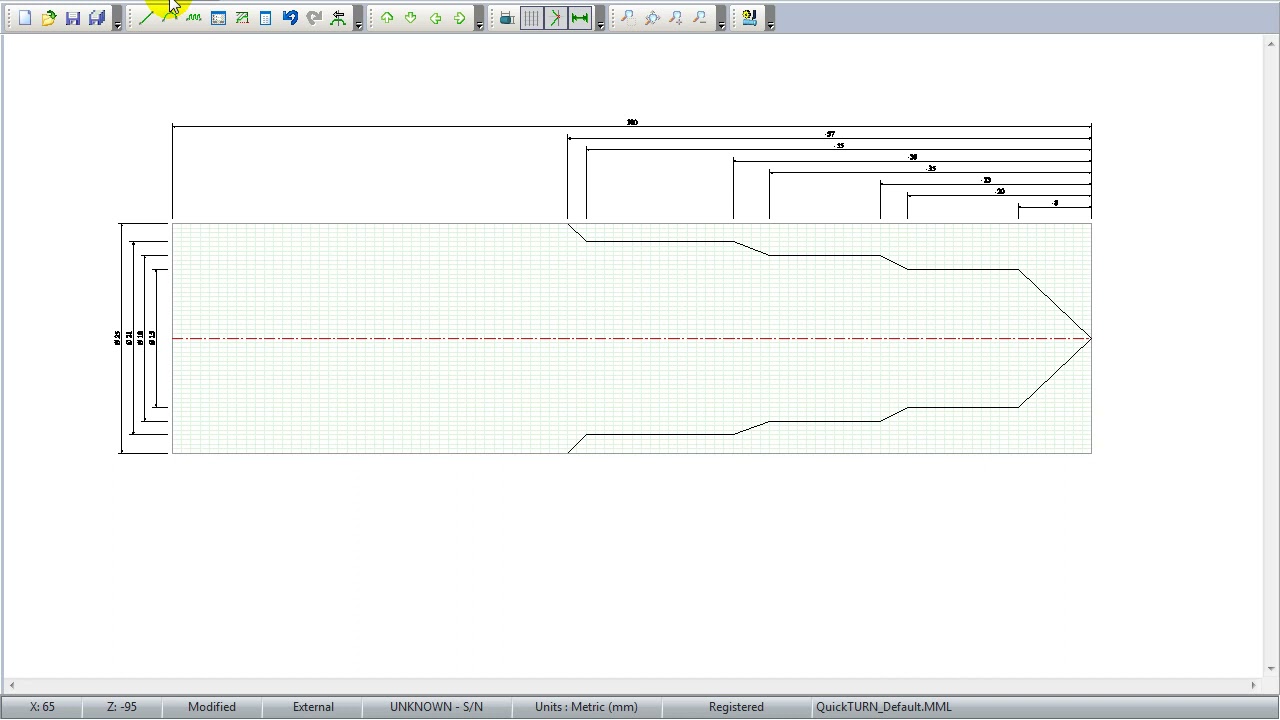Click the machine setup gear icon
1280x720 pixels.
[x=749, y=18]
